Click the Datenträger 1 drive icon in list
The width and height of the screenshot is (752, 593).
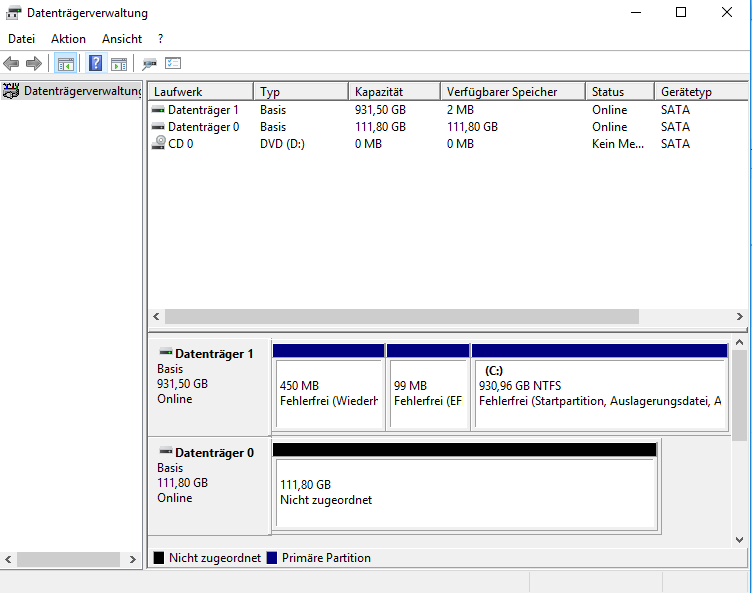pyautogui.click(x=158, y=110)
